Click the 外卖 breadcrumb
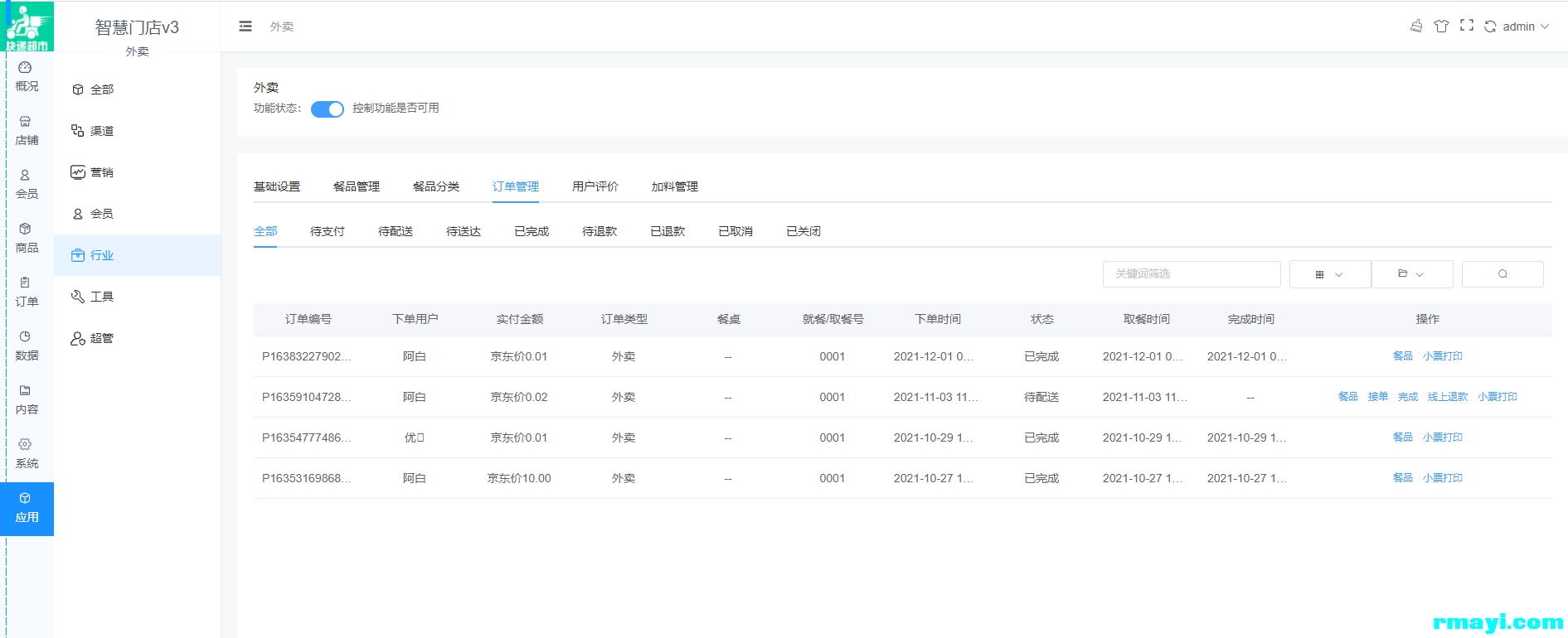The image size is (1568, 638). pos(282,27)
